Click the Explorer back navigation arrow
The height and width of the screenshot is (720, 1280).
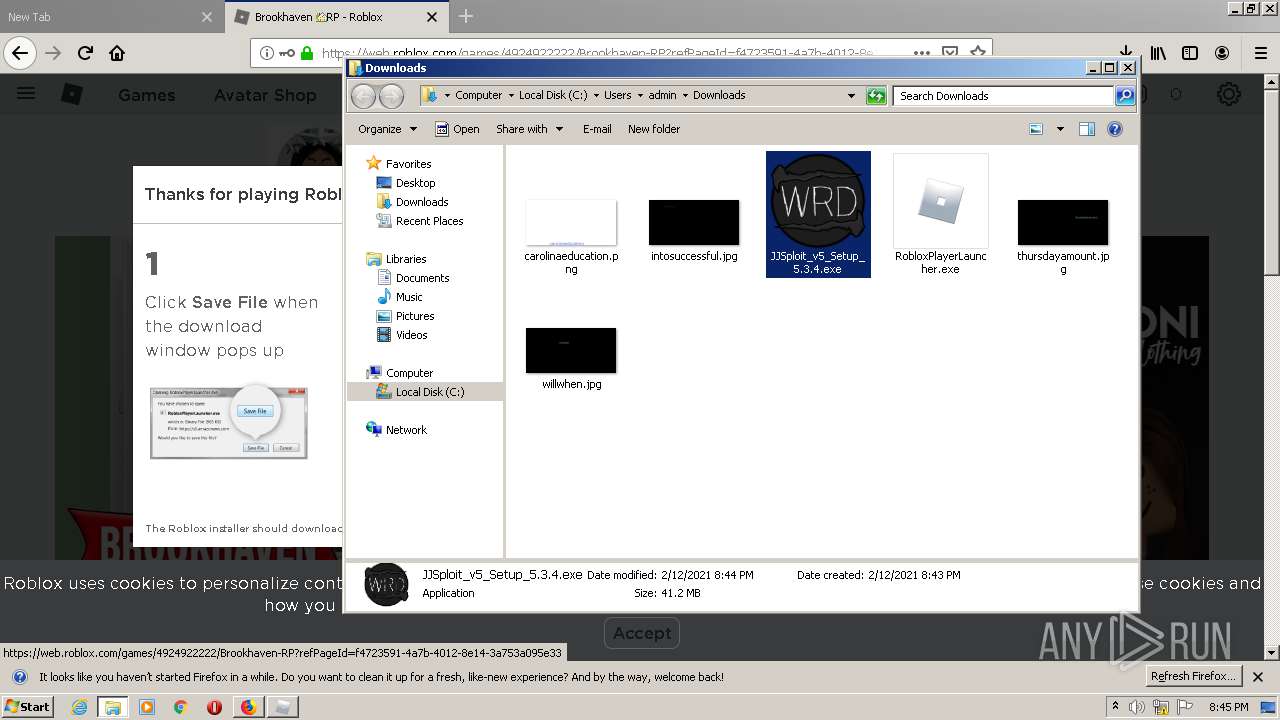click(364, 96)
